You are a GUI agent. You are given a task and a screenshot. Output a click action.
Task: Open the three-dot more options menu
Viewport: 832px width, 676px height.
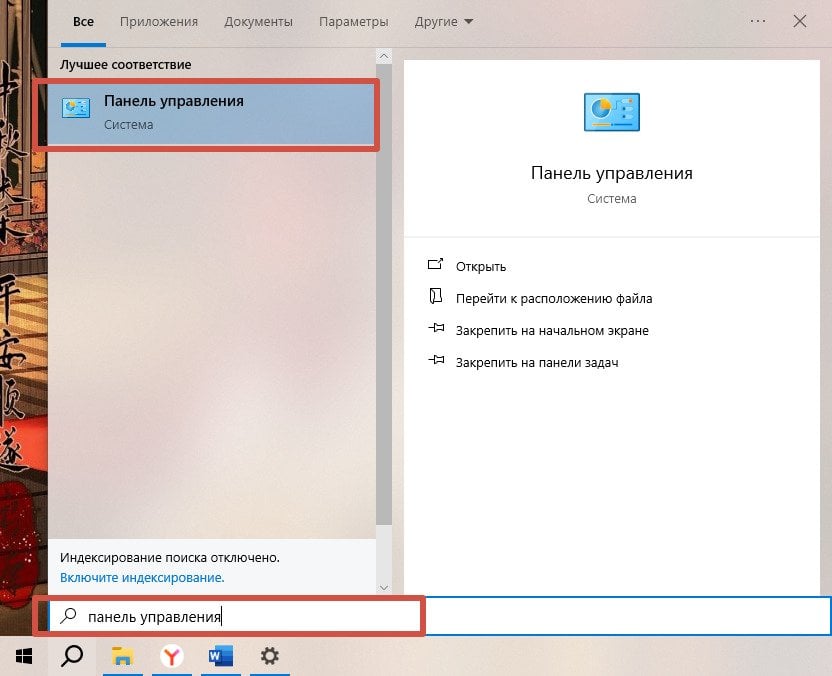758,21
